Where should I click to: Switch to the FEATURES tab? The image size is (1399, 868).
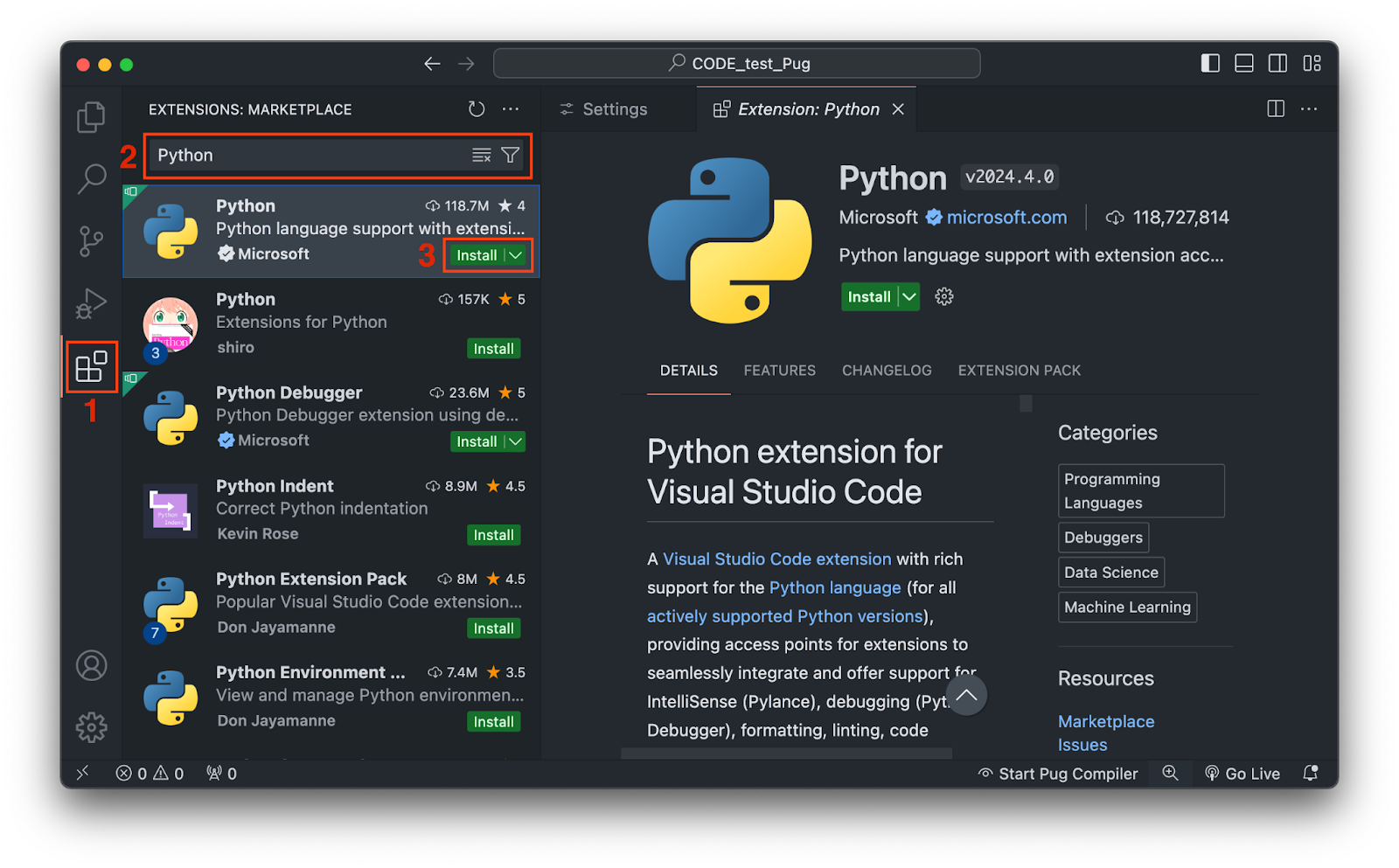pyautogui.click(x=779, y=370)
